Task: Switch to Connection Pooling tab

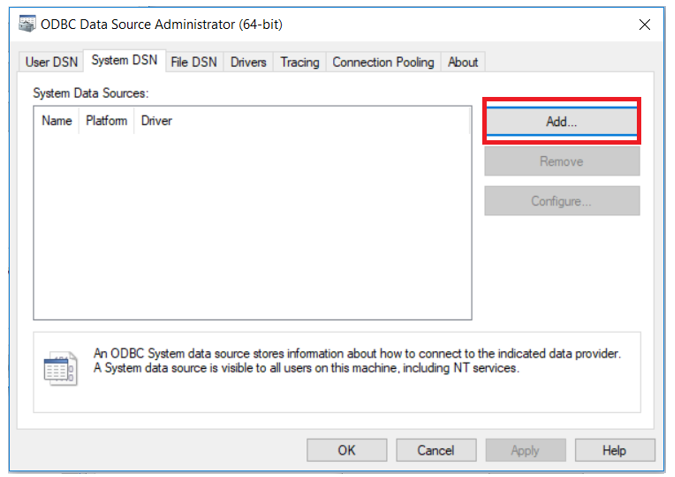Action: [x=383, y=62]
